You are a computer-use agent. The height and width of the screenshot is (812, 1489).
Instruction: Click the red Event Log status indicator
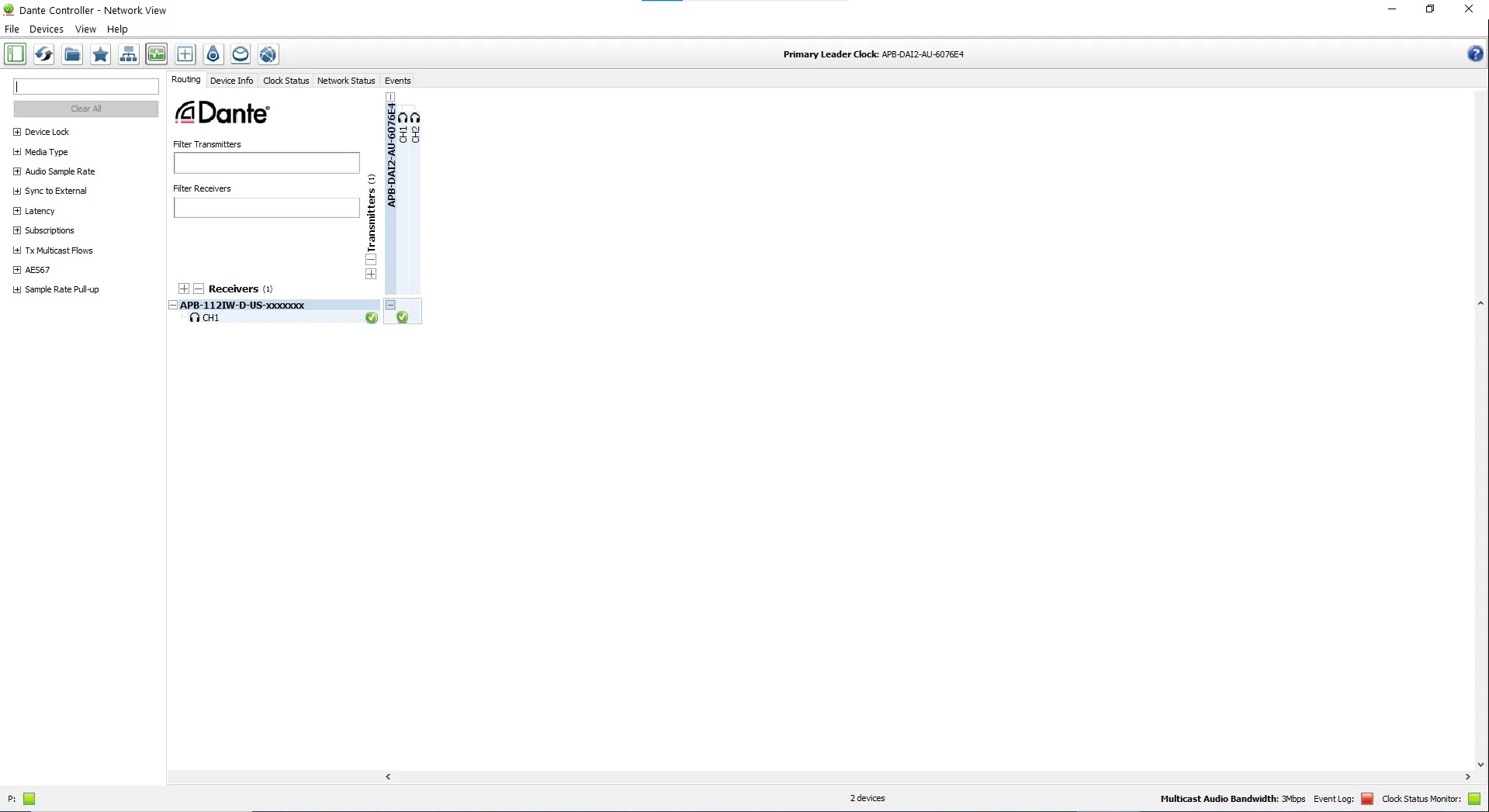[x=1367, y=799]
